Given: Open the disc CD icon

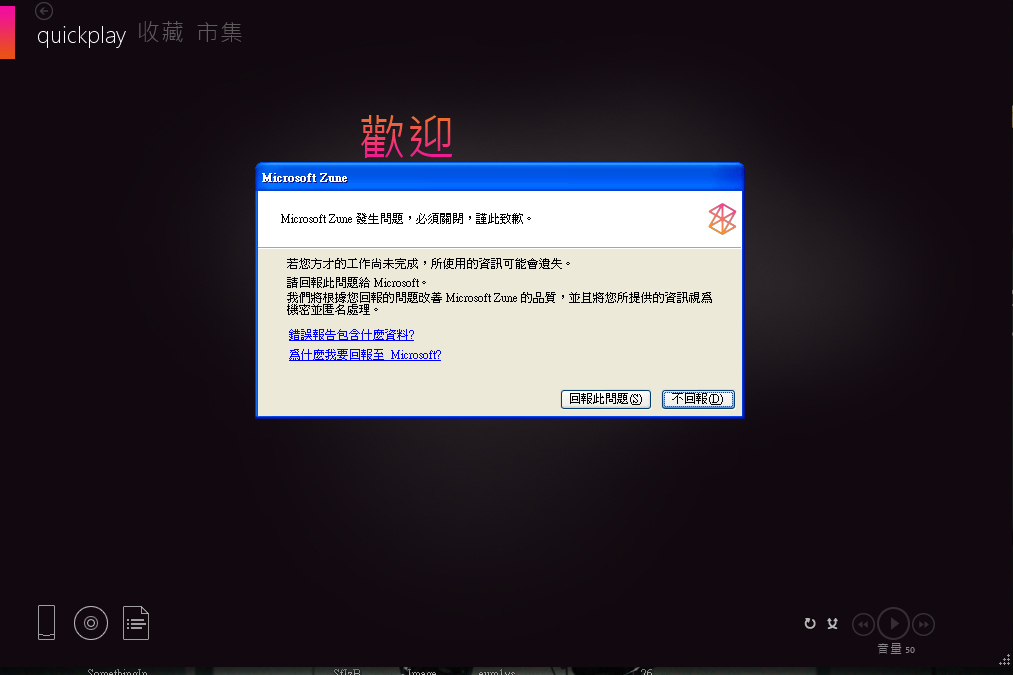Looking at the screenshot, I should point(91,623).
